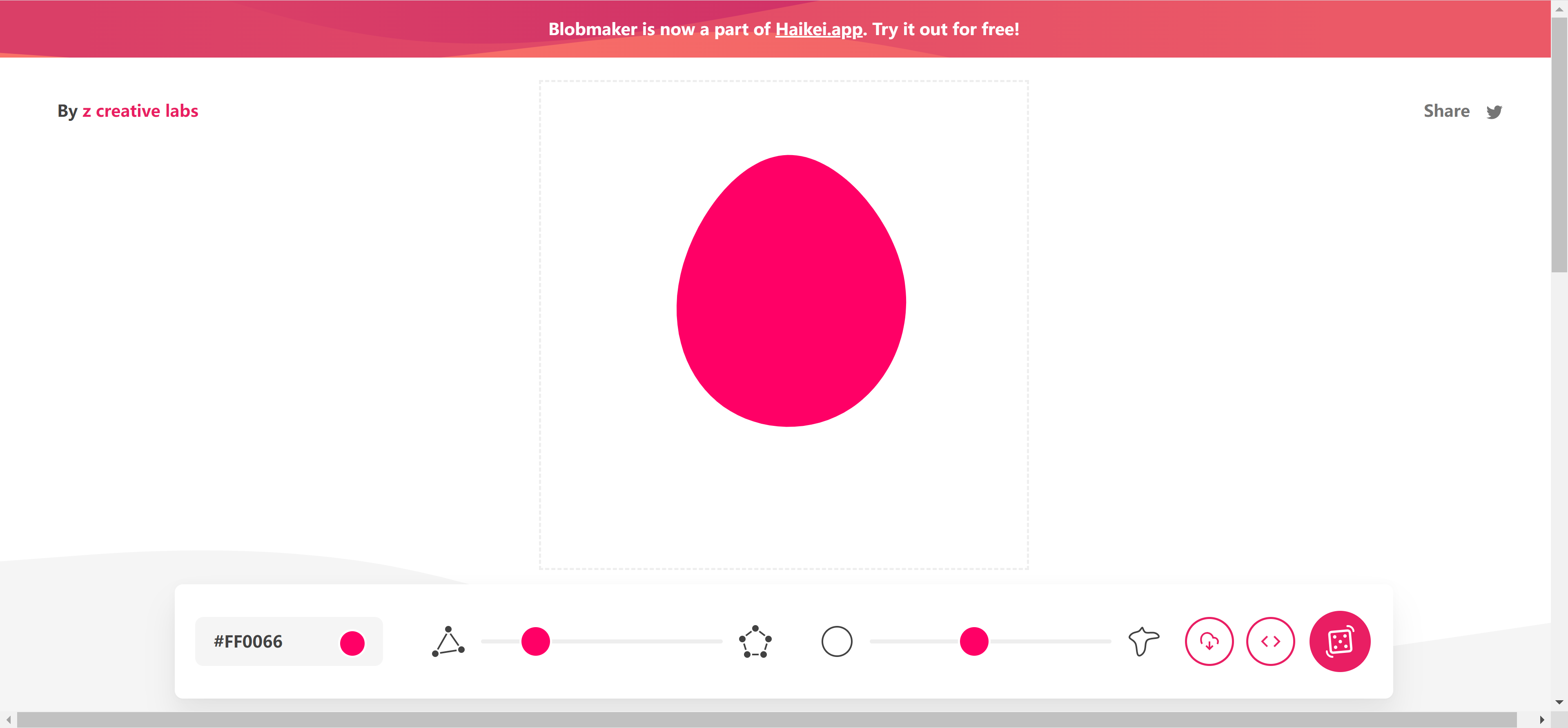Viewport: 1568px width, 728px height.
Task: Click the horizontal scrollbar left arrow
Action: click(x=8, y=720)
